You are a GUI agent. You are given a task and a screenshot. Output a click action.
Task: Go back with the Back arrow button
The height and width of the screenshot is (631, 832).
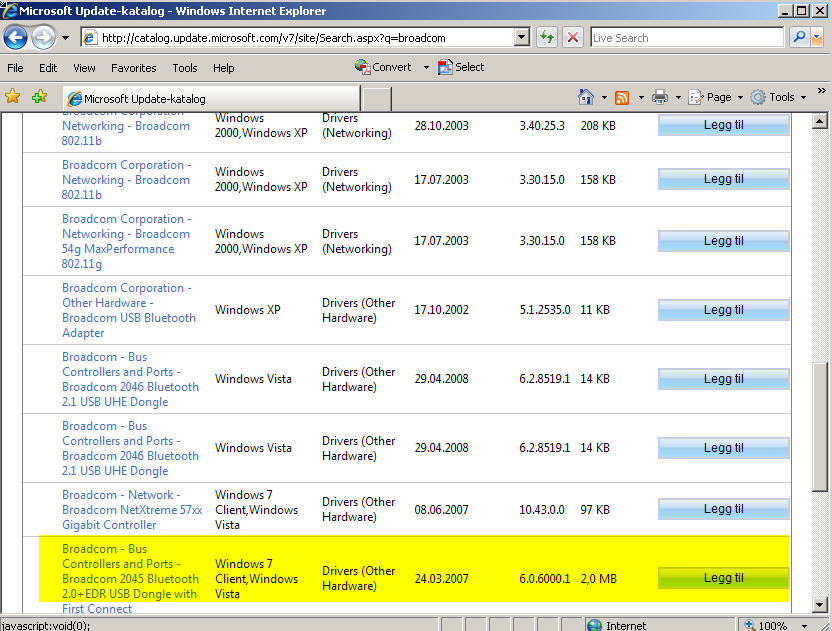point(15,38)
